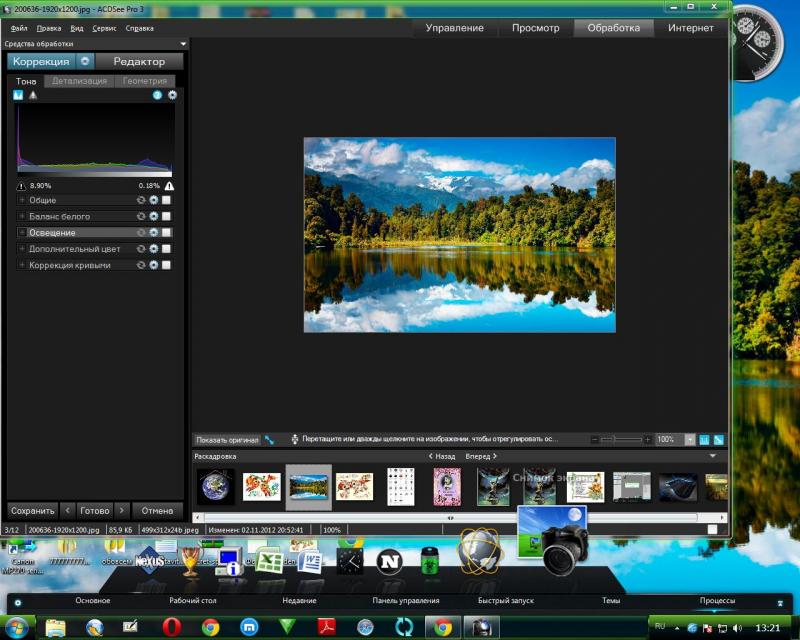Reset the Баланс белого settings

[x=141, y=216]
